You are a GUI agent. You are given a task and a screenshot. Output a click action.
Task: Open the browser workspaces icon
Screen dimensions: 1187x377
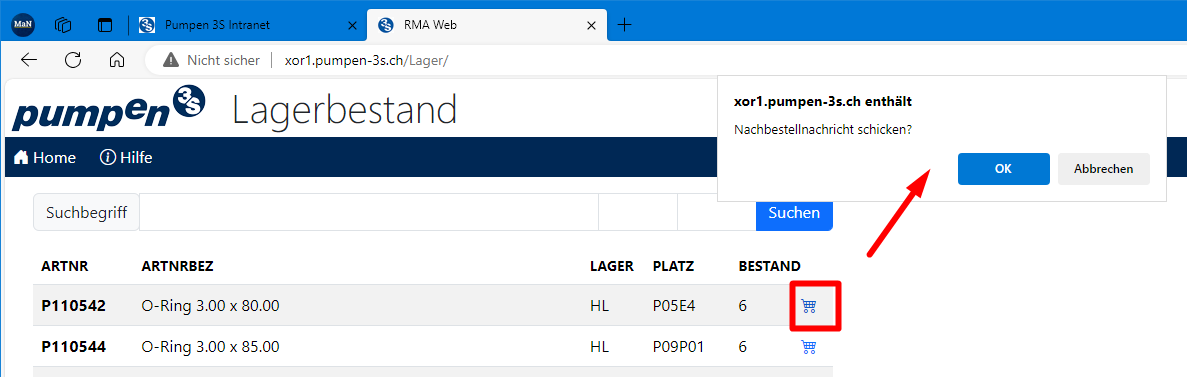point(63,25)
